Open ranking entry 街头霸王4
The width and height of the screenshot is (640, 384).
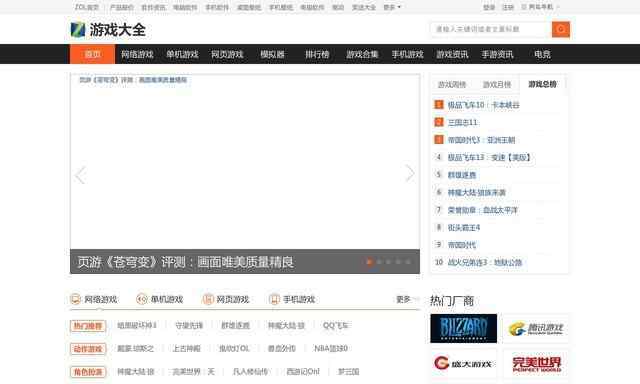[464, 228]
